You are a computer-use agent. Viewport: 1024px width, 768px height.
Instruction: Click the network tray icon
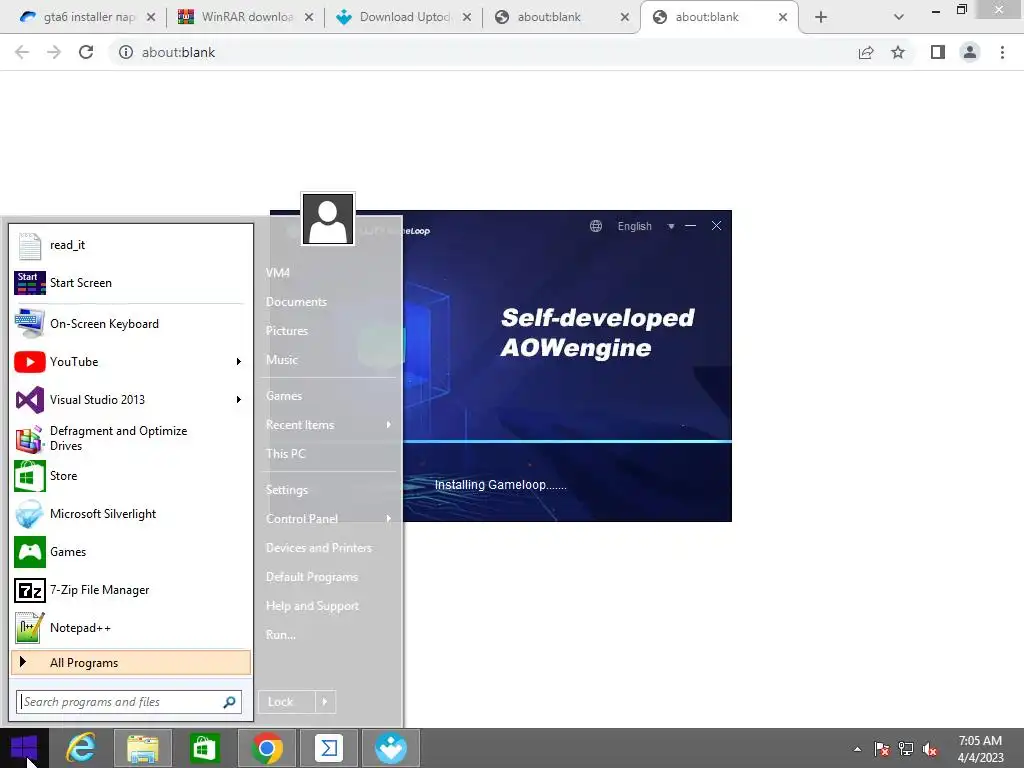click(x=906, y=749)
